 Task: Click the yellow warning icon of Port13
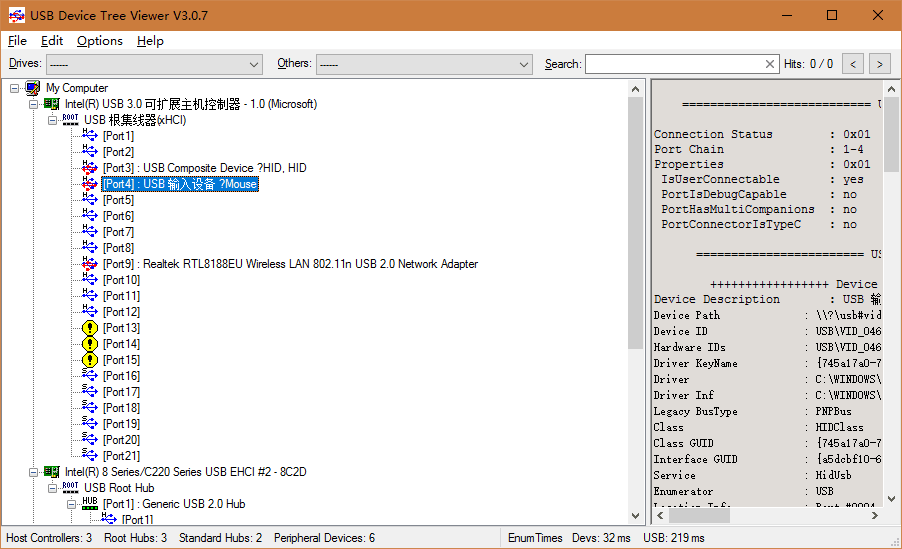[x=90, y=328]
